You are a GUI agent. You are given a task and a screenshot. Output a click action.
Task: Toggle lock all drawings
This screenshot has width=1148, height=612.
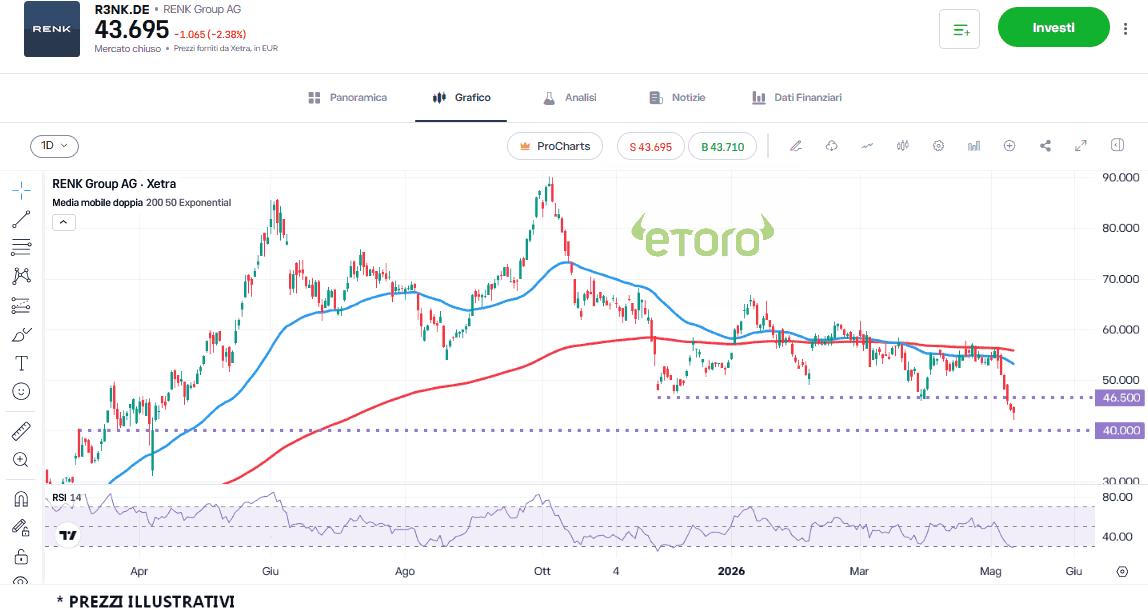[21, 557]
